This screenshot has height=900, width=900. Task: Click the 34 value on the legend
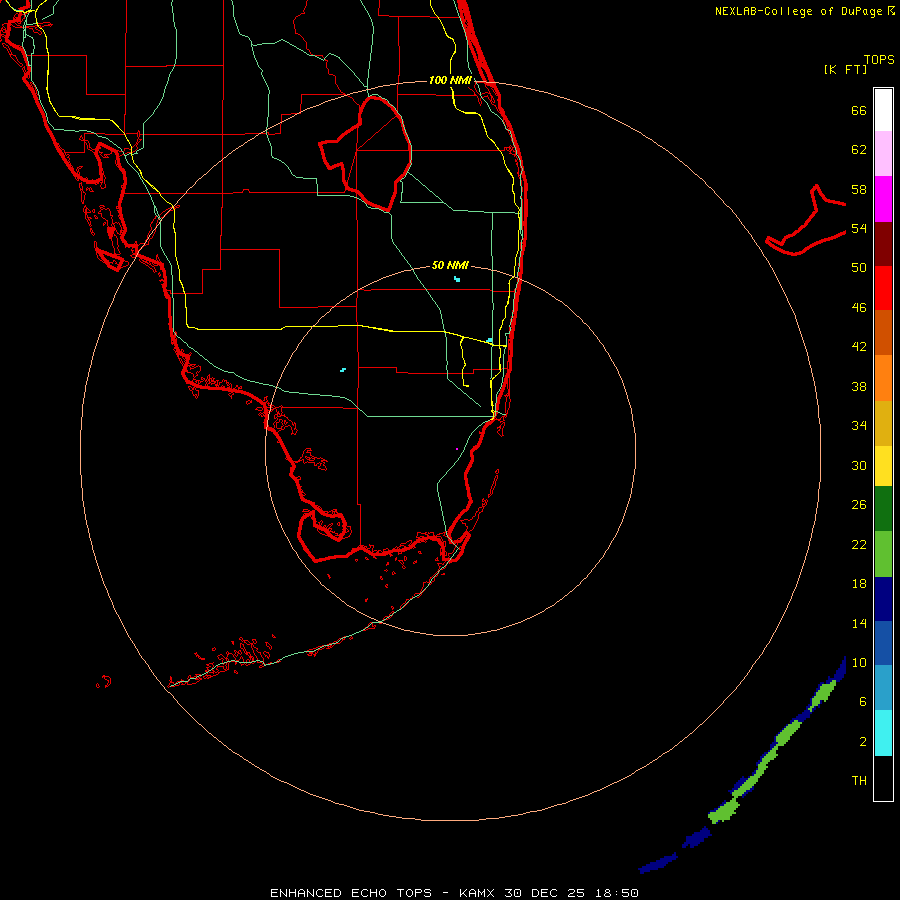click(859, 425)
